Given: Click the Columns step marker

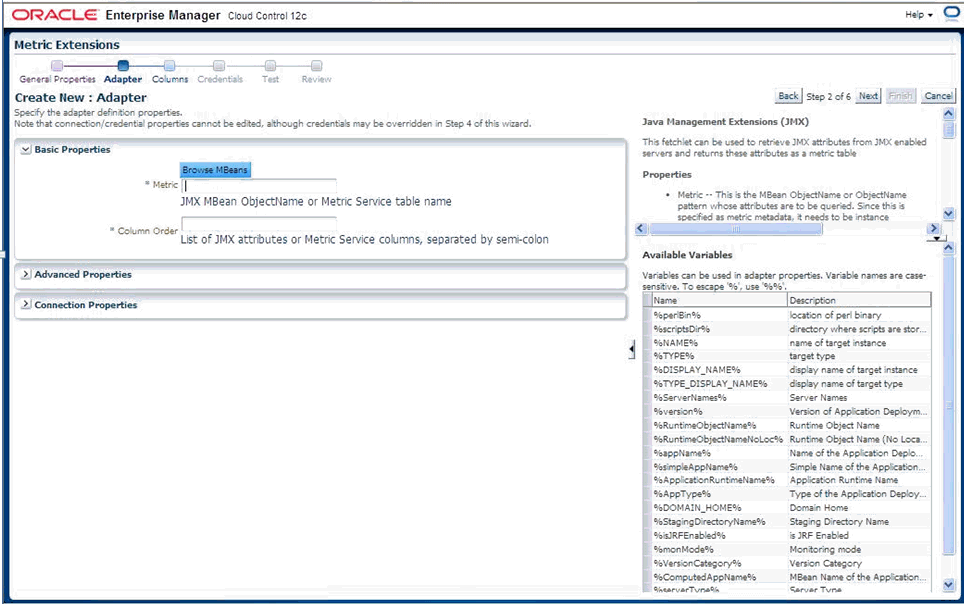Looking at the screenshot, I should click(x=170, y=65).
